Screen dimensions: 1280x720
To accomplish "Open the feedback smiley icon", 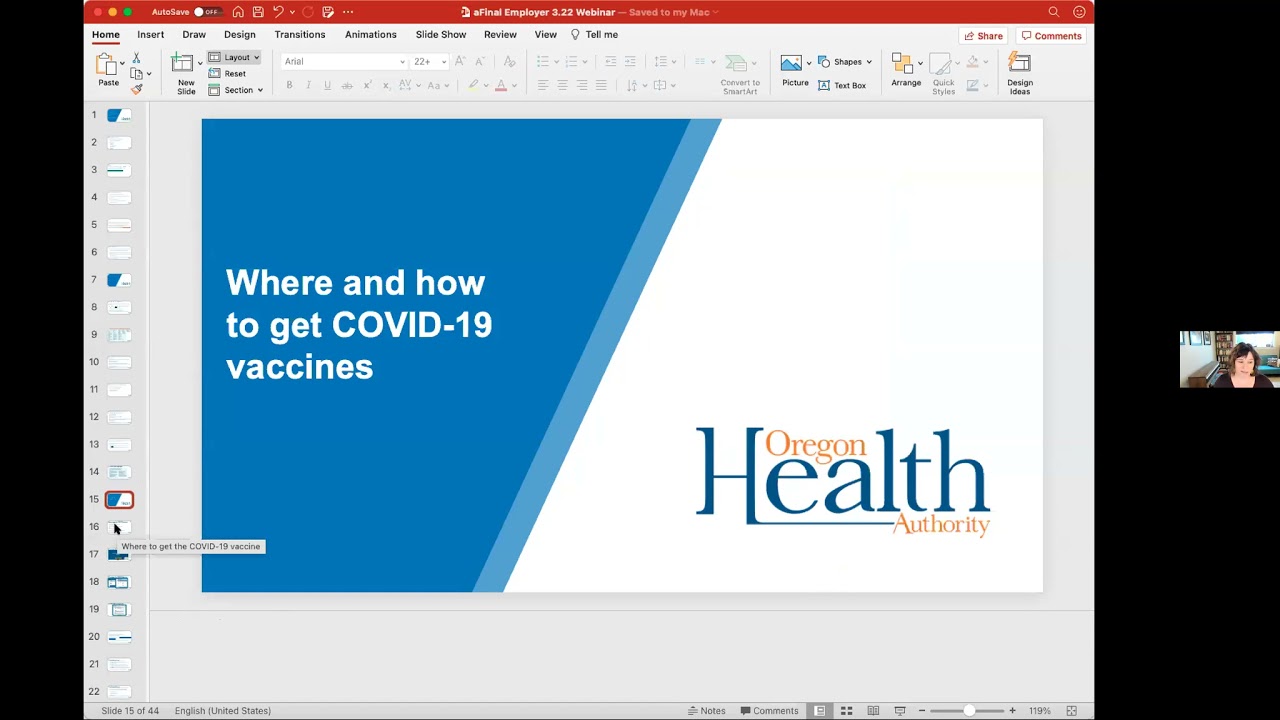I will [1079, 12].
